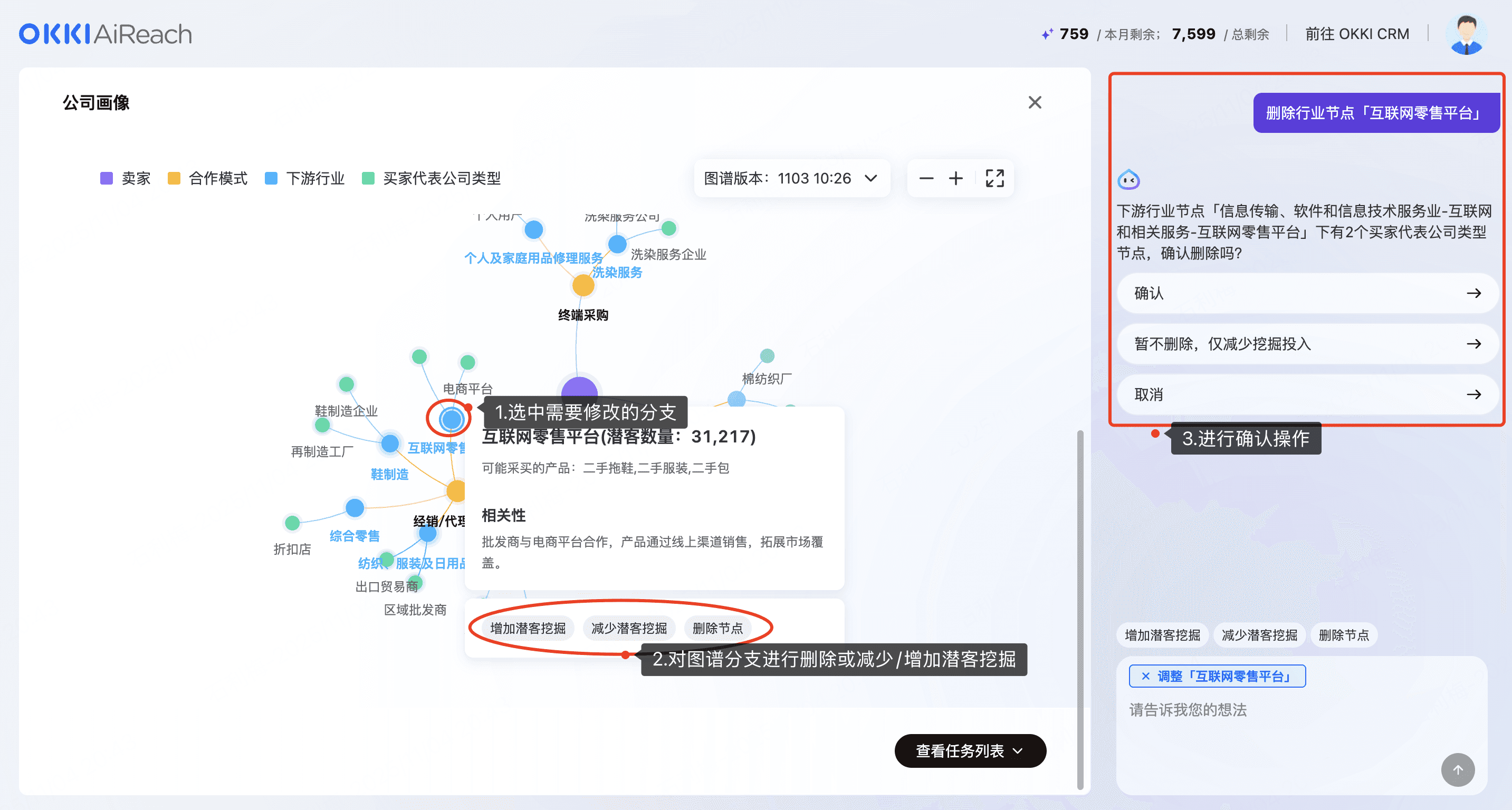This screenshot has height=810, width=1512.
Task: Open the user avatar menu
Action: pyautogui.click(x=1466, y=34)
